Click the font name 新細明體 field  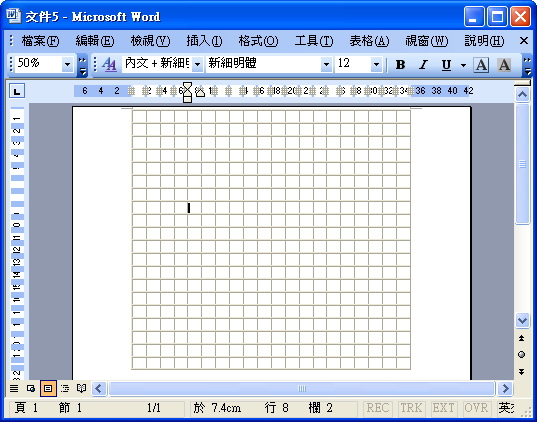(264, 64)
